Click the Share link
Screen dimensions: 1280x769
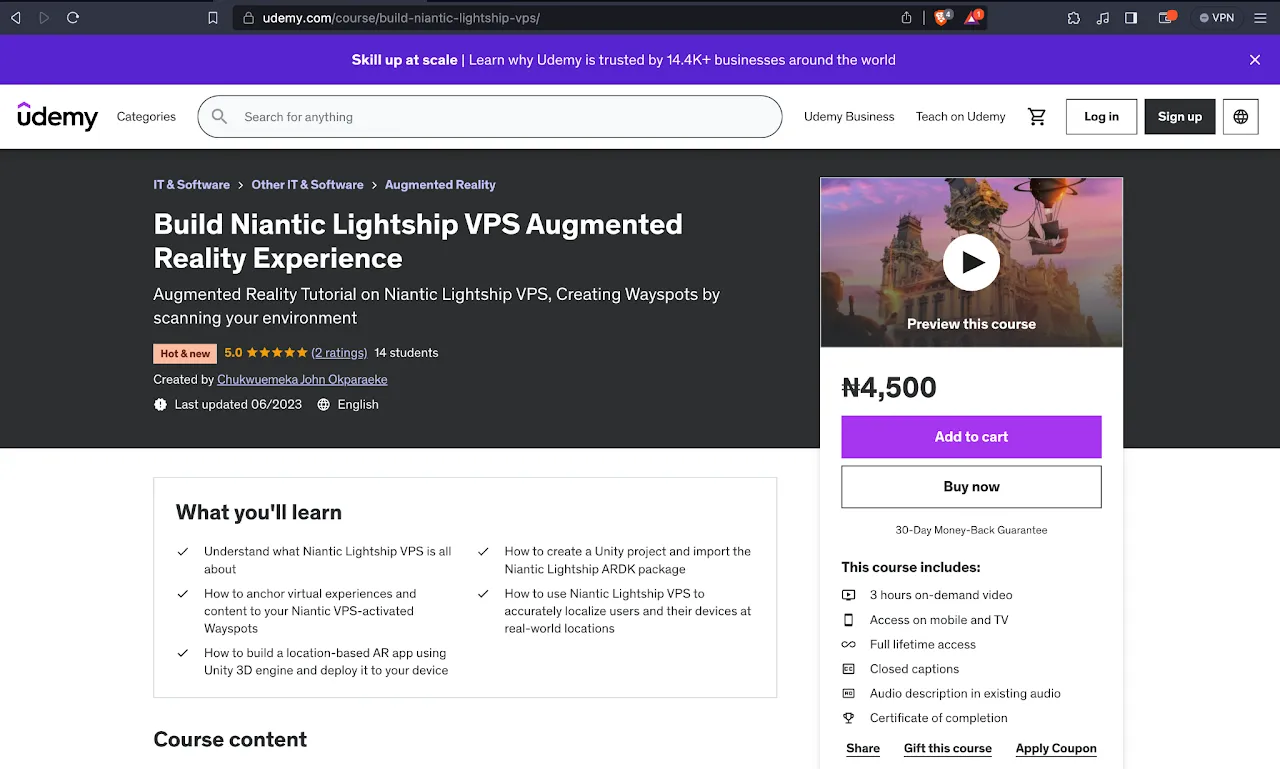pos(863,748)
